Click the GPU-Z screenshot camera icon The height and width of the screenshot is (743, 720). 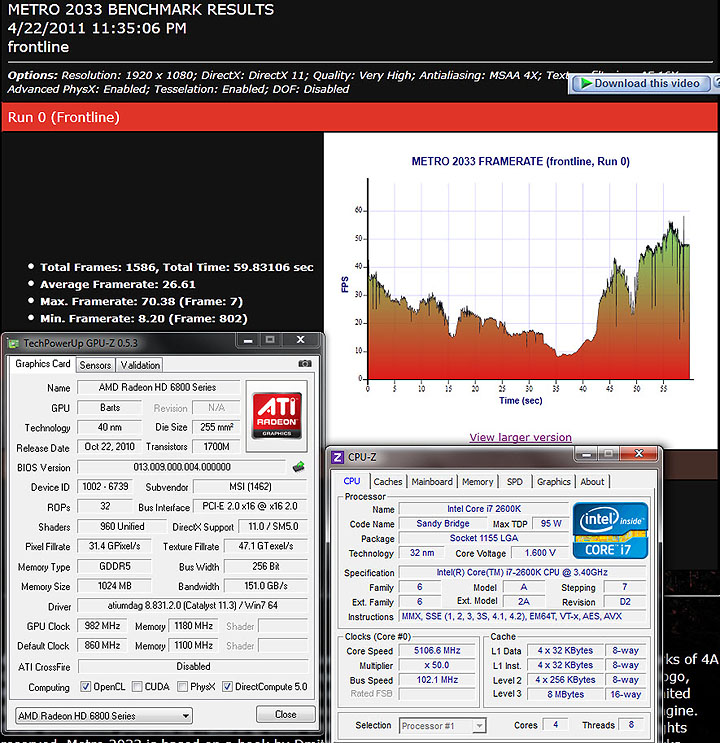[x=305, y=363]
